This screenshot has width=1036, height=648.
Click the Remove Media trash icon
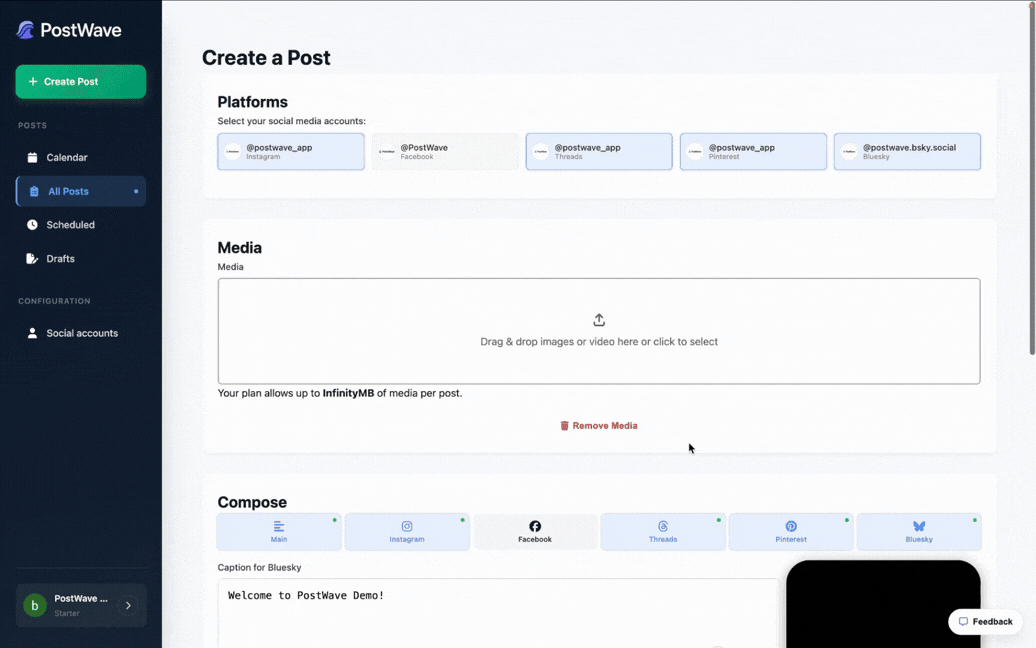[x=564, y=426]
